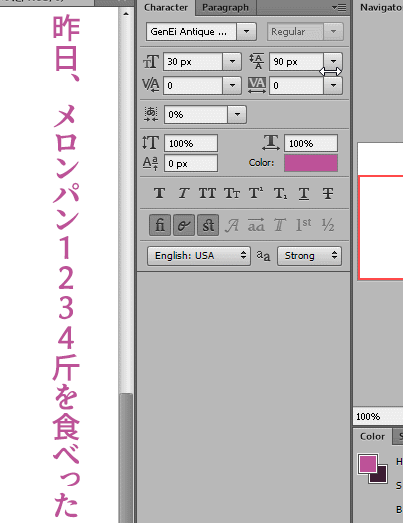Click the Swash icon
This screenshot has height=523, width=403.
tap(232, 225)
